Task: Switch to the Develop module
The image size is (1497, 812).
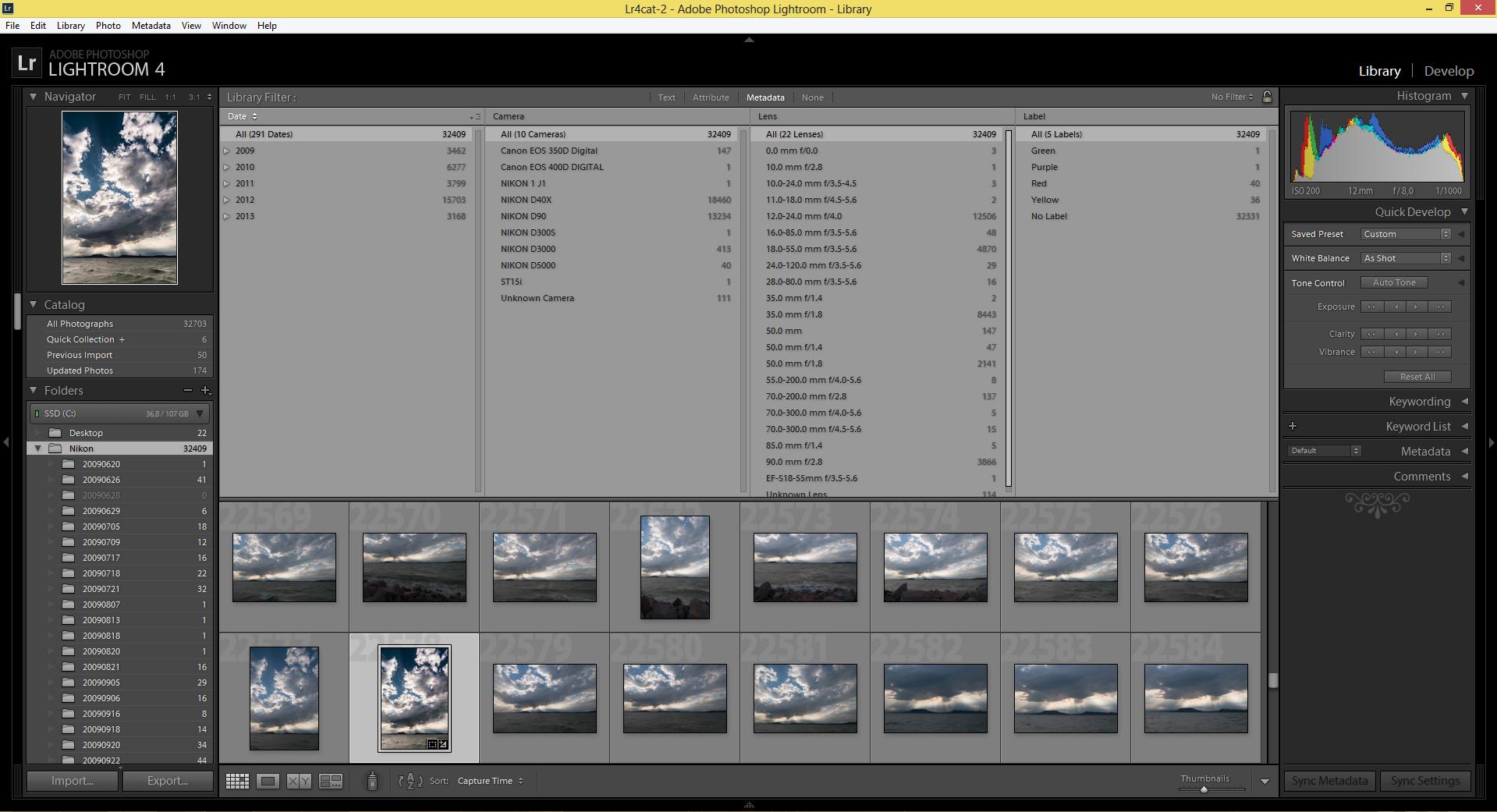Action: pyautogui.click(x=1449, y=71)
